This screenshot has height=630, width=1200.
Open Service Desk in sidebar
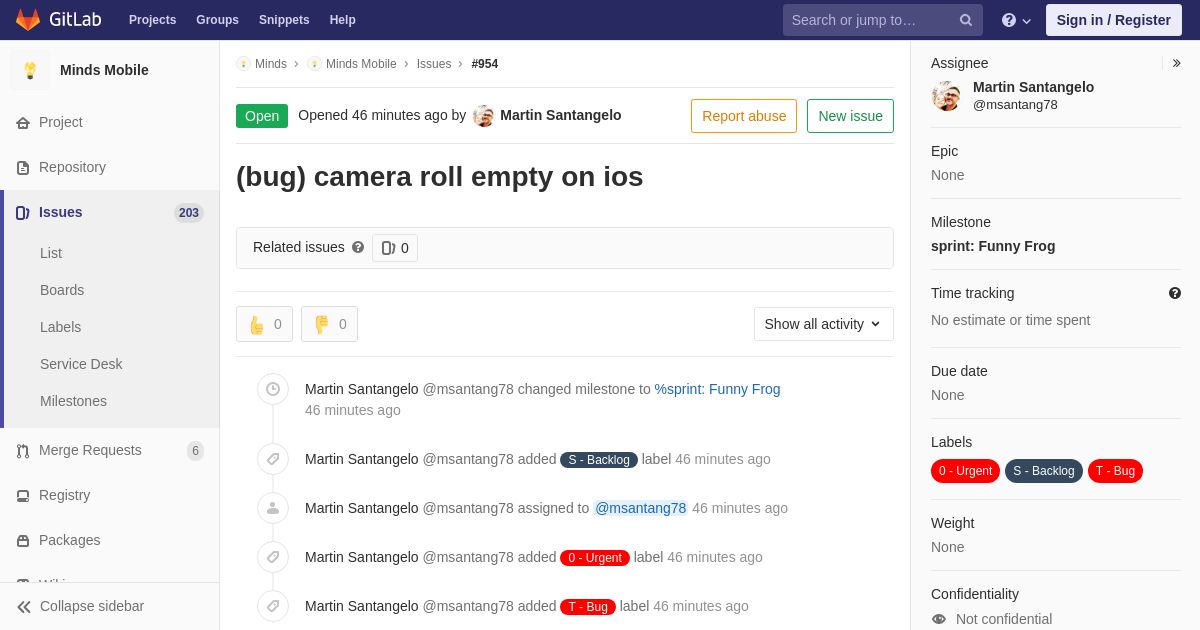(x=81, y=364)
